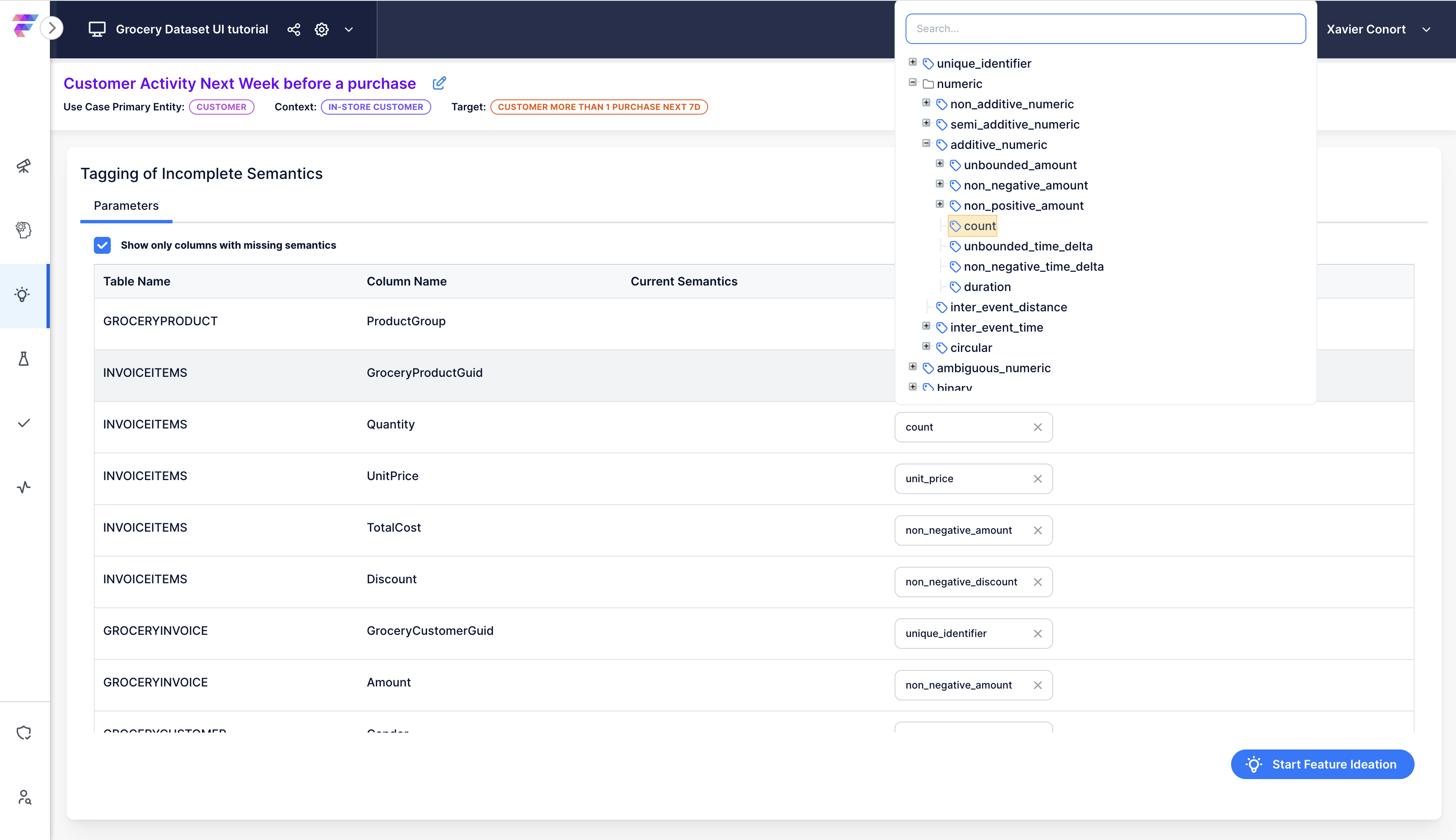Select inter_event_distance in the tree
This screenshot has height=840, width=1456.
pyautogui.click(x=1008, y=307)
